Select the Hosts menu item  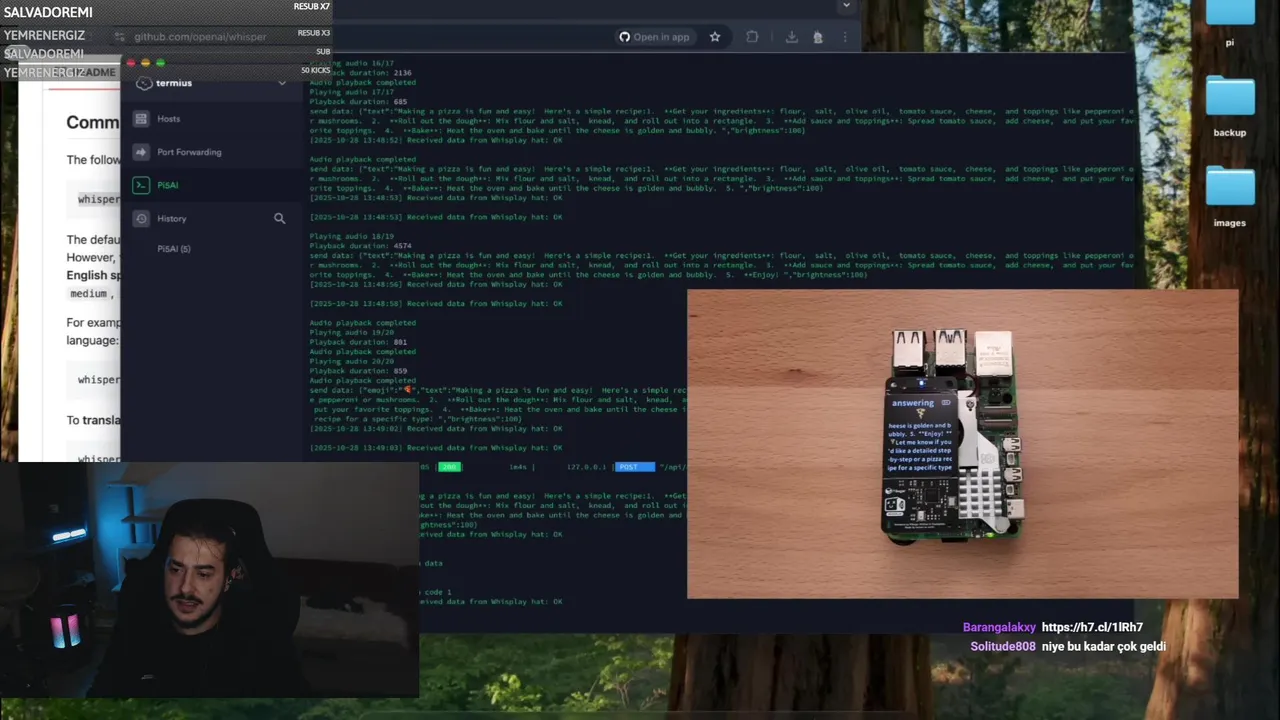pyautogui.click(x=168, y=119)
